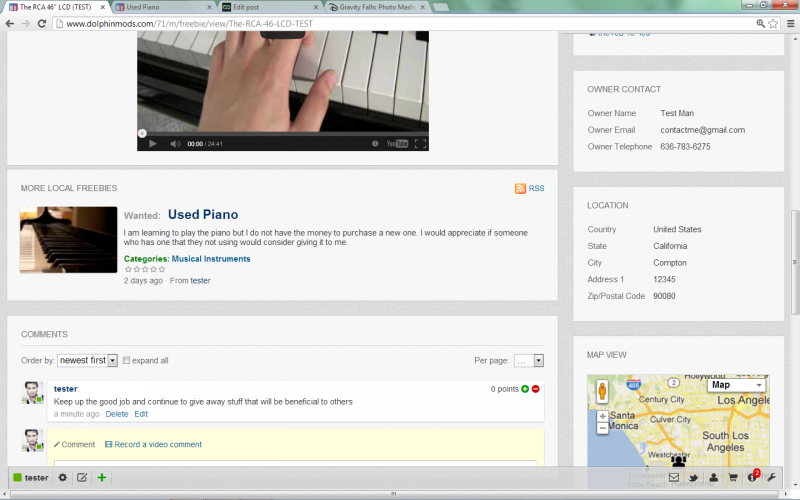Click the YouTube logo in the player
Screen dimensions: 800x500
(397, 144)
